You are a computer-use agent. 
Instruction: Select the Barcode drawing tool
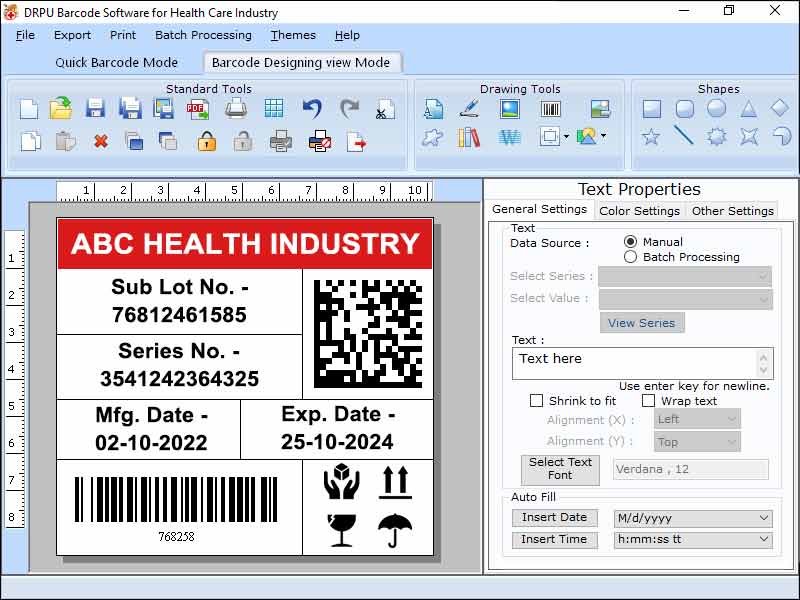click(550, 107)
